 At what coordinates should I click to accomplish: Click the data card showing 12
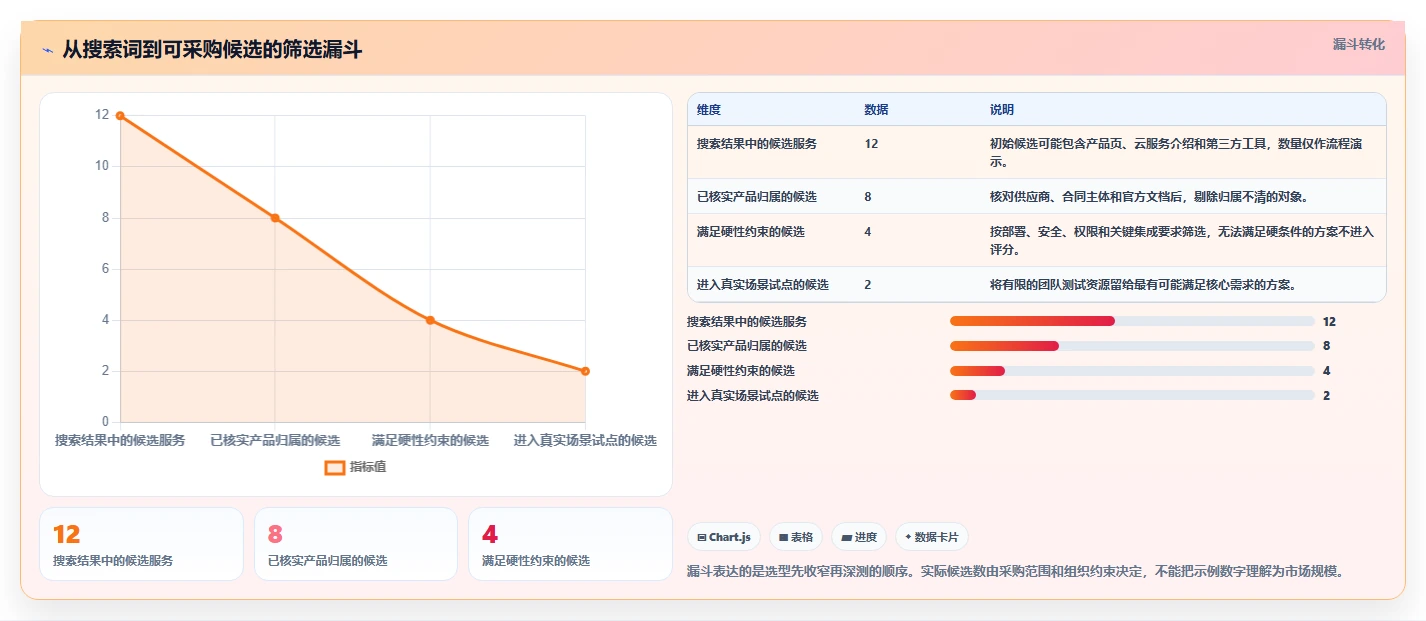[141, 544]
